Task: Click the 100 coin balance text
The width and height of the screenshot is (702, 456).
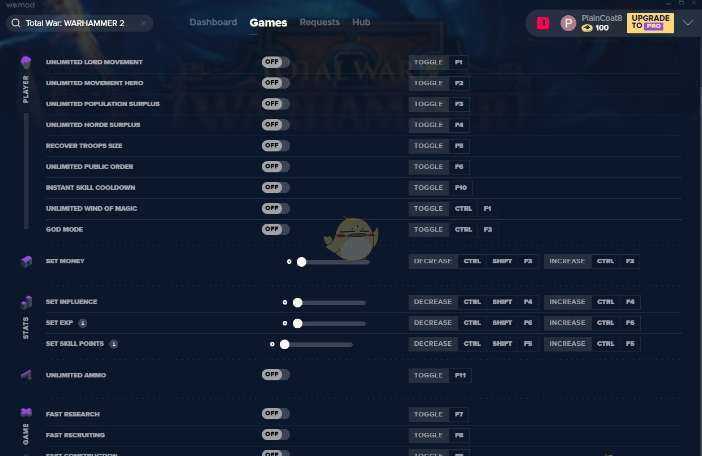Action: click(602, 28)
